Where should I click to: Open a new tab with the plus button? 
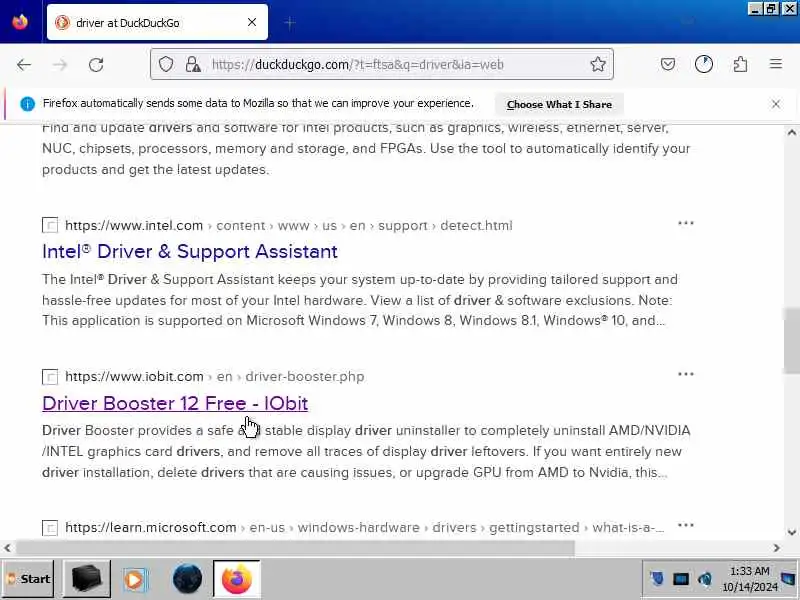click(x=290, y=22)
